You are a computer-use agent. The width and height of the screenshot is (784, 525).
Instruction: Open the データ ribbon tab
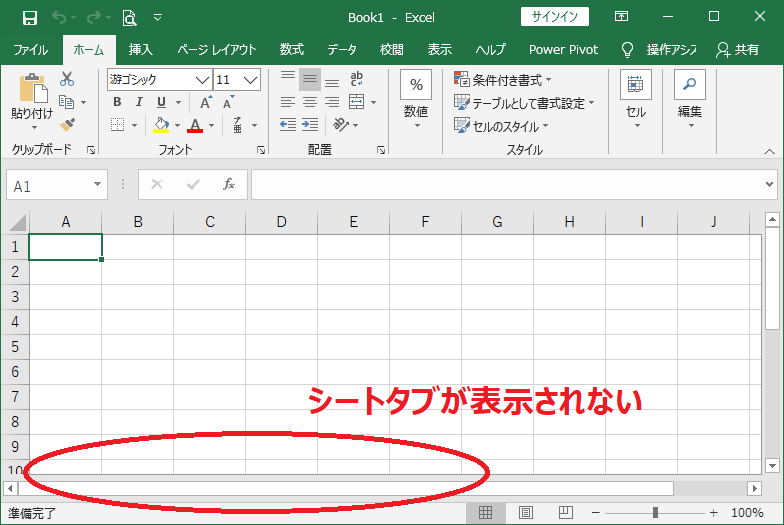[x=342, y=50]
